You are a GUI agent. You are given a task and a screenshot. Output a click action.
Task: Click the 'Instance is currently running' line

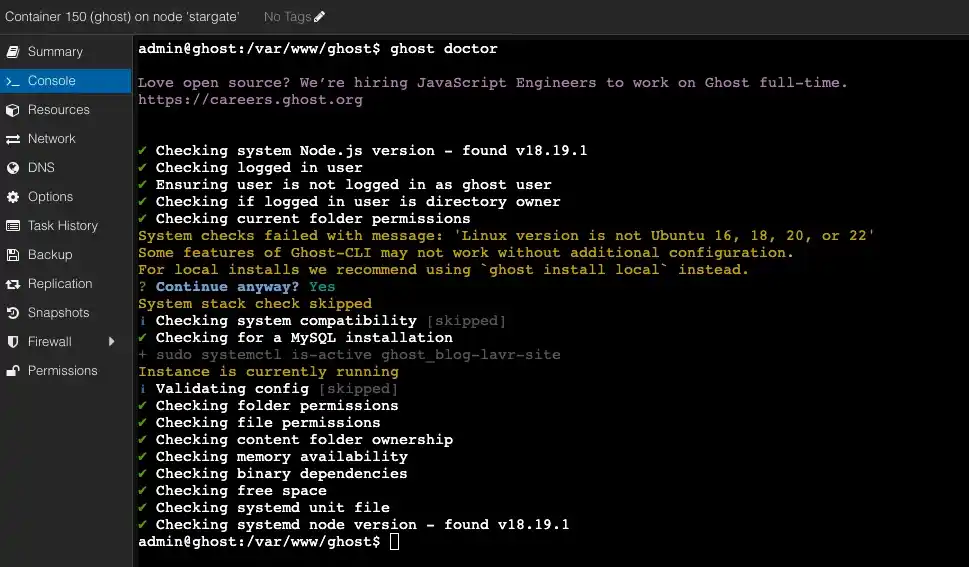(268, 372)
